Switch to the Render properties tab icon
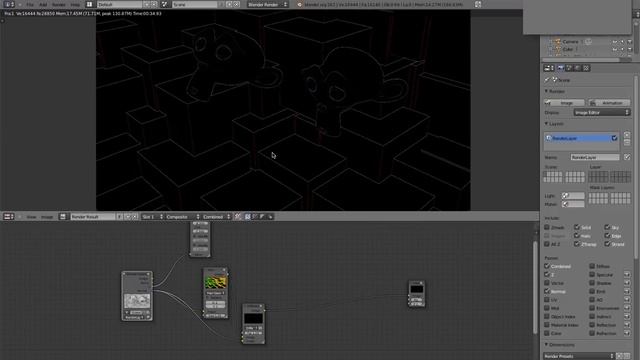The height and width of the screenshot is (360, 640). [x=561, y=68]
